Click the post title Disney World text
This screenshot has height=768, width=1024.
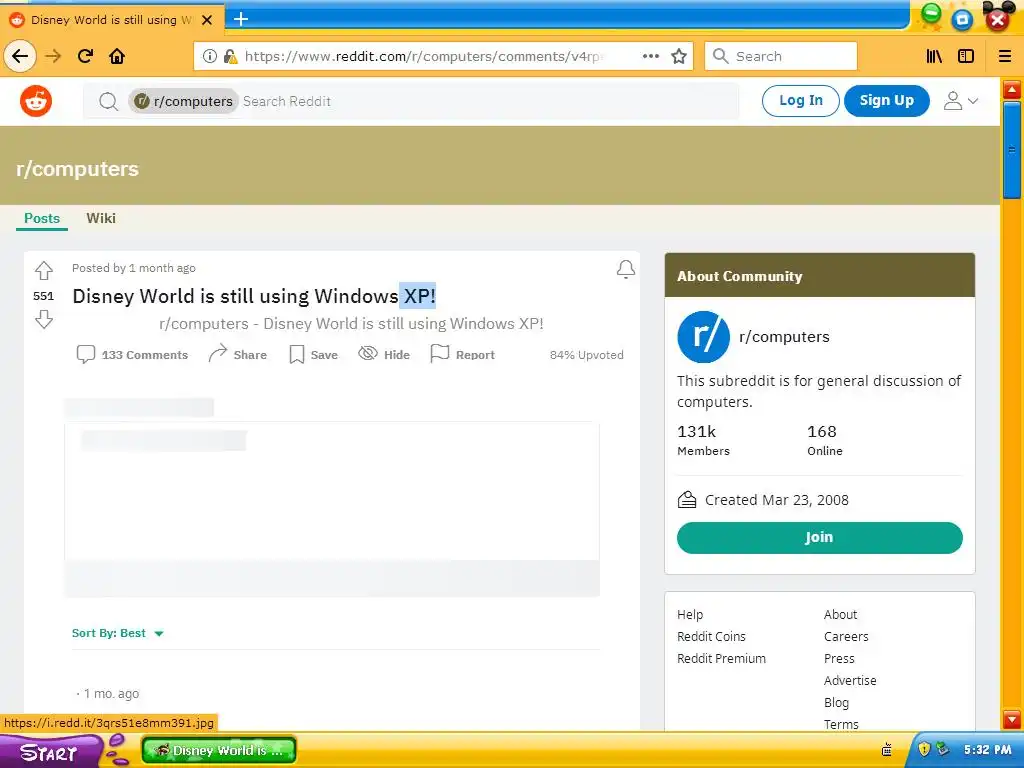pos(254,296)
